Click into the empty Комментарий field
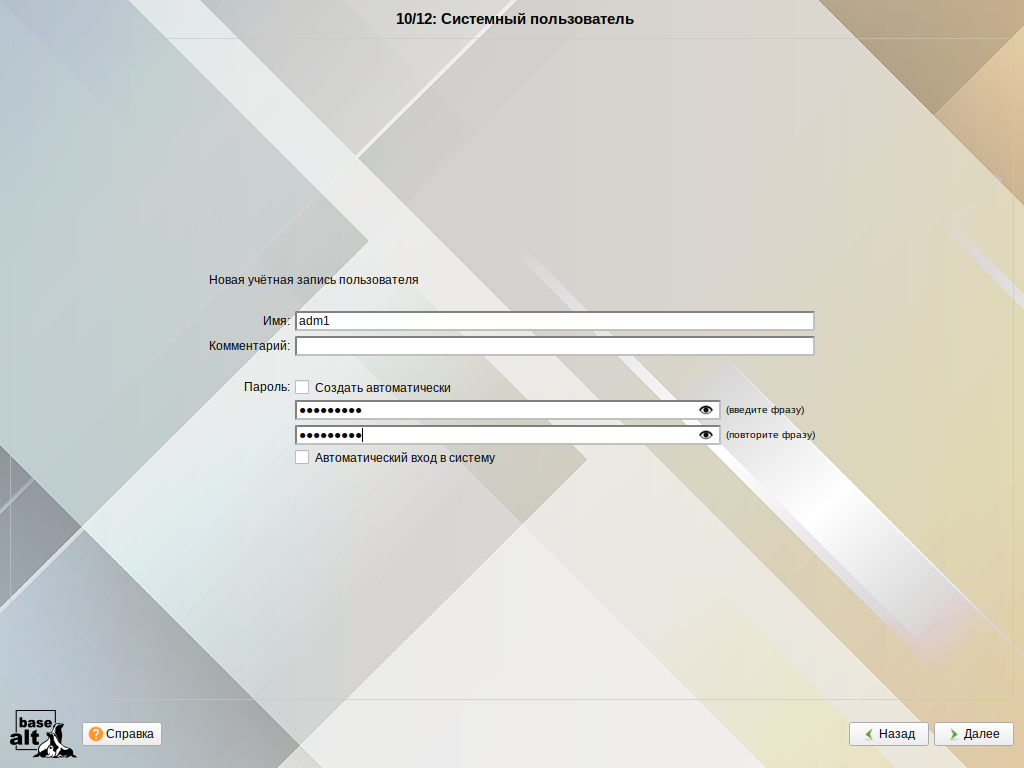The height and width of the screenshot is (768, 1024). (x=554, y=346)
